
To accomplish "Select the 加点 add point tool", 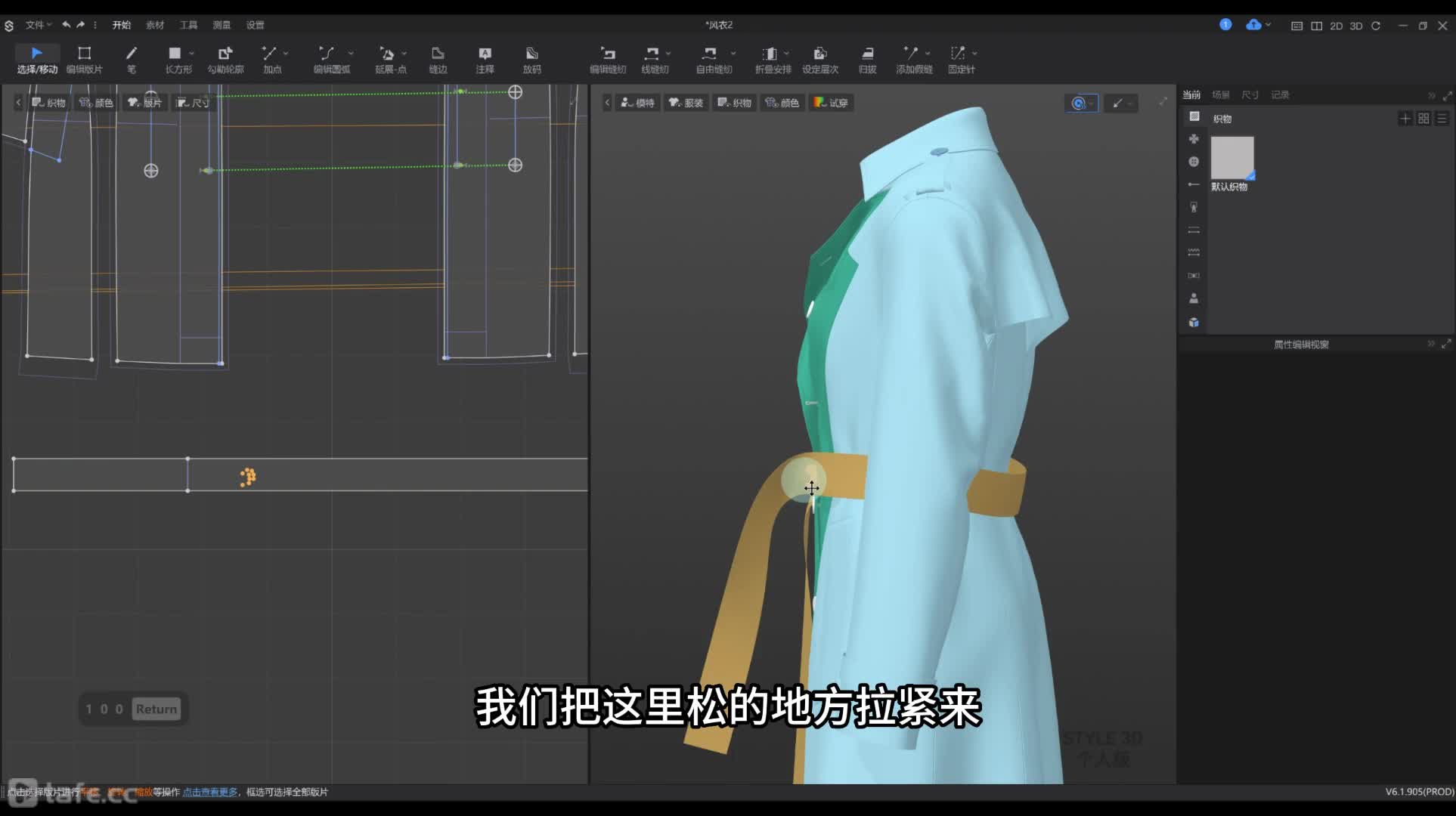I will [x=271, y=60].
